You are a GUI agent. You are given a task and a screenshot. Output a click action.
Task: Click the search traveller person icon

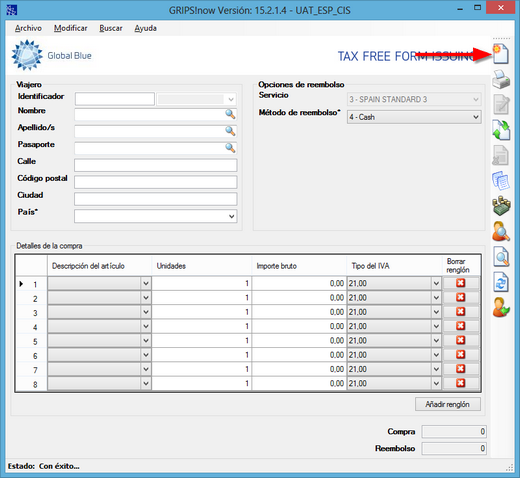(501, 231)
